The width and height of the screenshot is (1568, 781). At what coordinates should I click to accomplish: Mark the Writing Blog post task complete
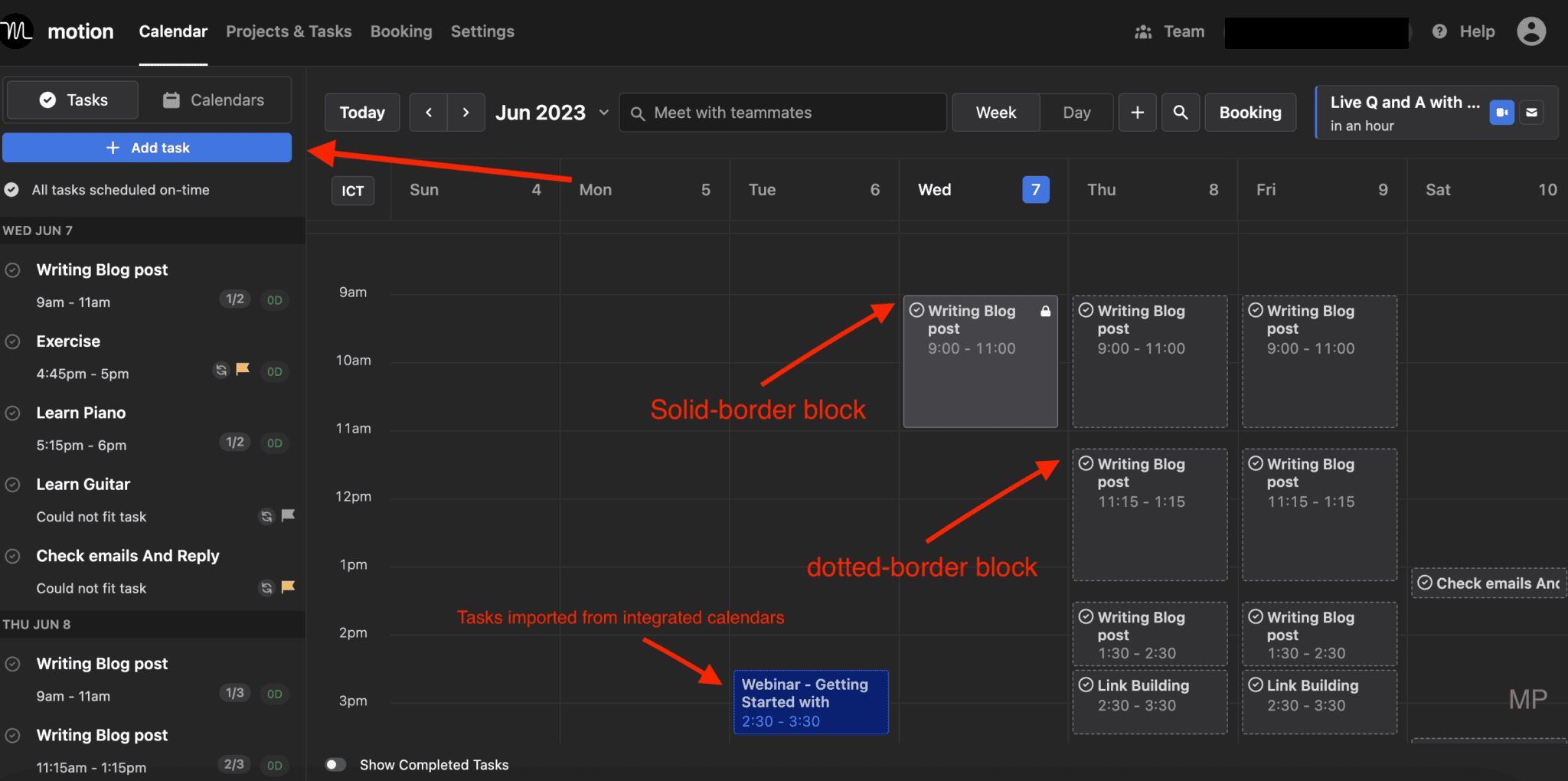tap(12, 270)
